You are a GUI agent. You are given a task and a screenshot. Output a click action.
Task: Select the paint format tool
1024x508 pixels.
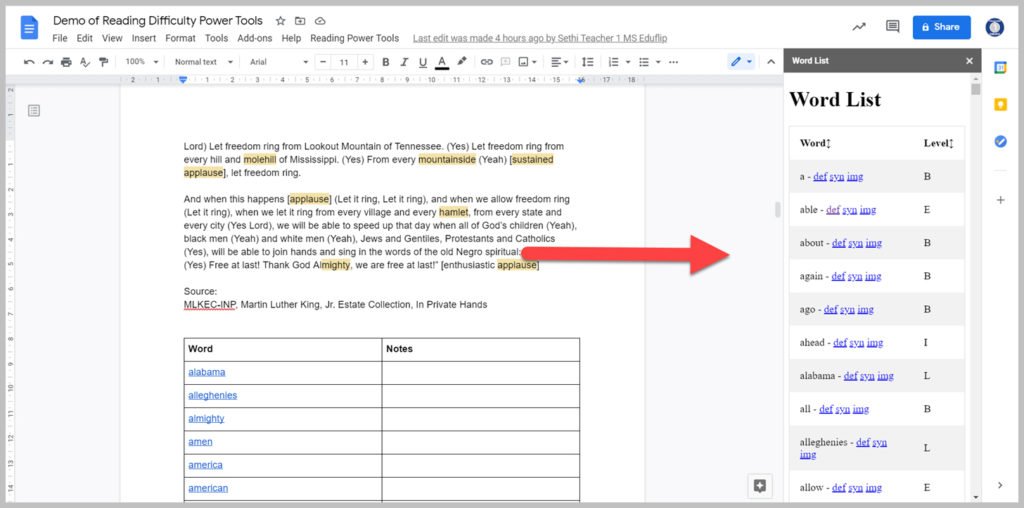pos(103,62)
